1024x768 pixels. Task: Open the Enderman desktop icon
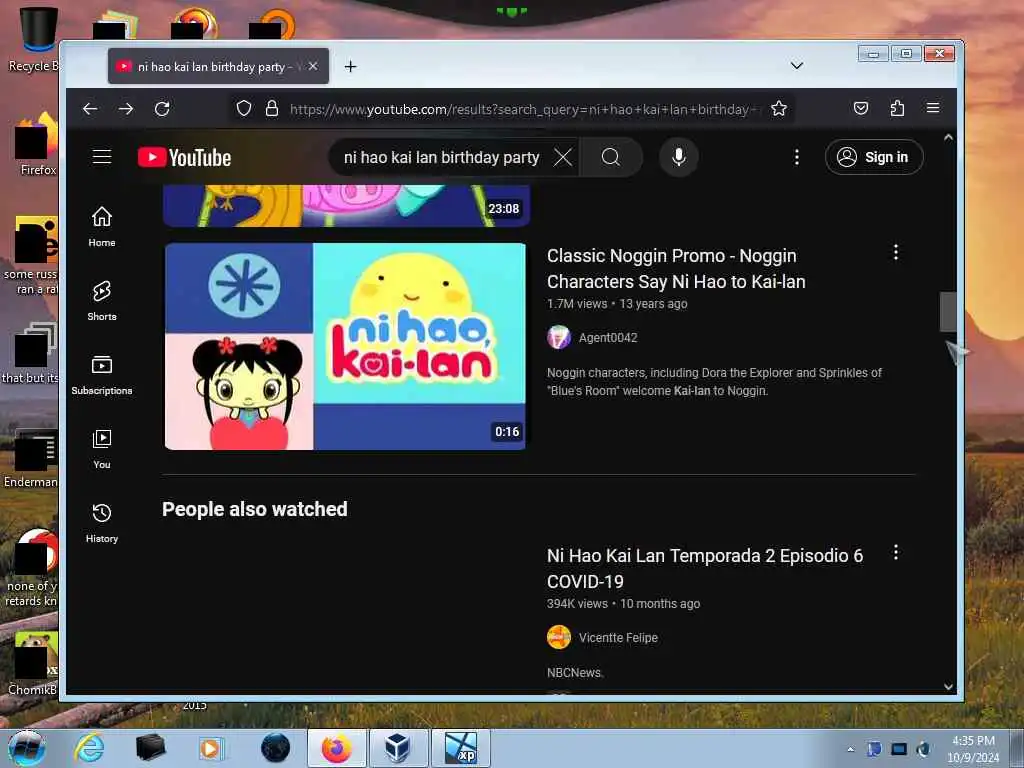click(x=31, y=458)
